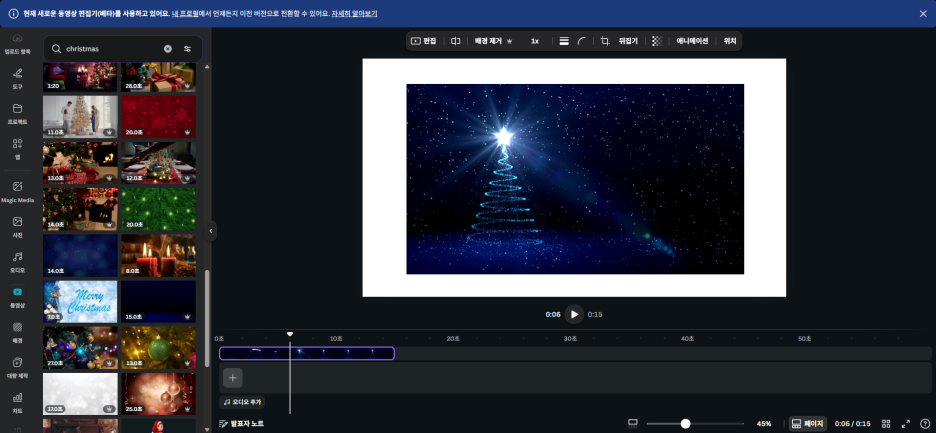Select the video clip on the timeline
The image size is (936, 433).
click(307, 354)
